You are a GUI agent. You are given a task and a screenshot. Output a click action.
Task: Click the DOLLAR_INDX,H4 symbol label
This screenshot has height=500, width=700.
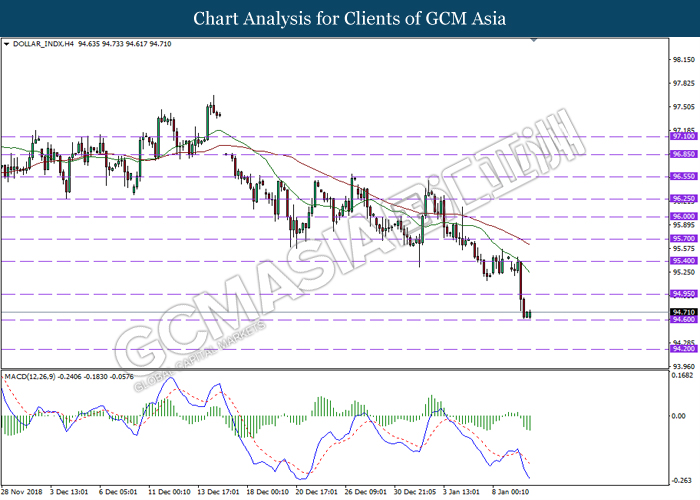click(43, 44)
